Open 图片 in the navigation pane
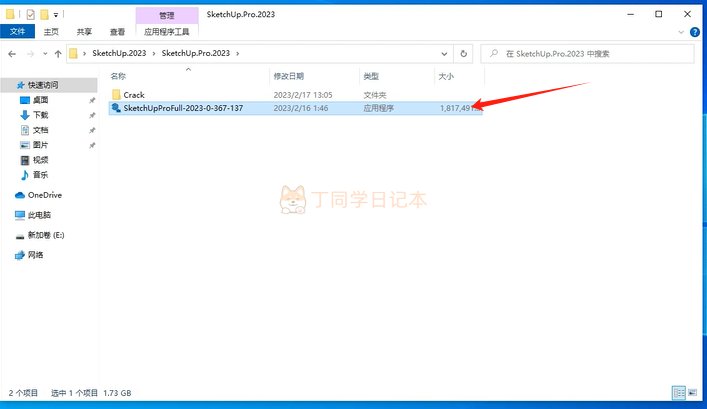Image resolution: width=707 pixels, height=409 pixels. coord(40,145)
